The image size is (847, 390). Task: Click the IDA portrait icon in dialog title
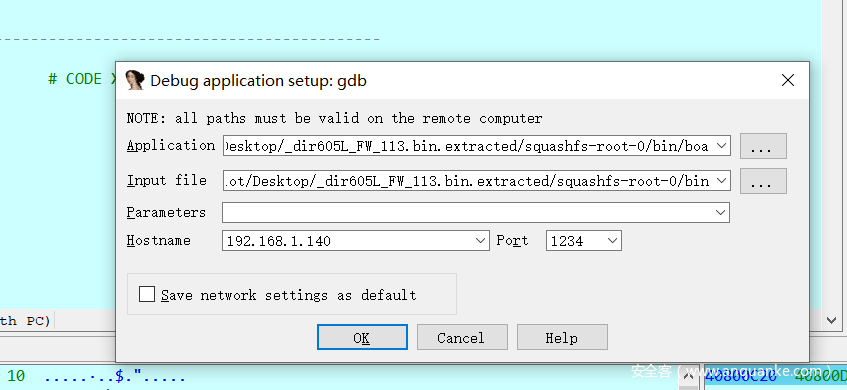click(135, 80)
